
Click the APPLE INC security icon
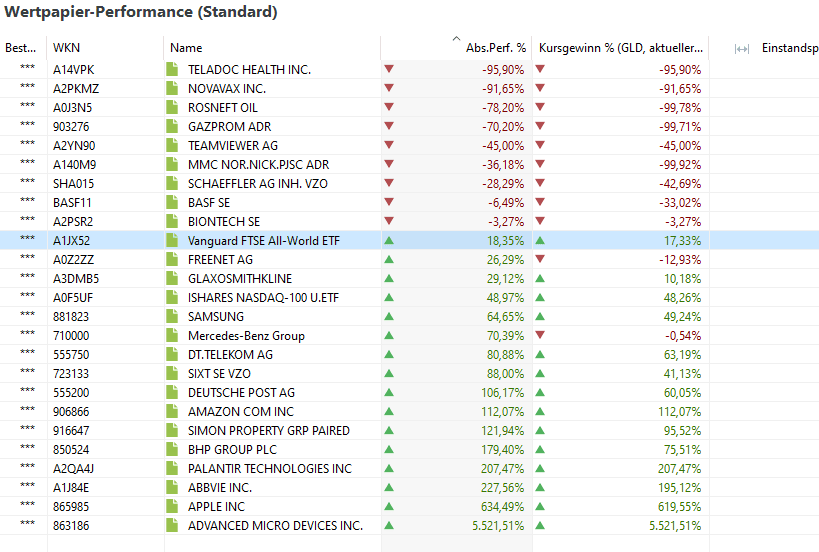172,507
